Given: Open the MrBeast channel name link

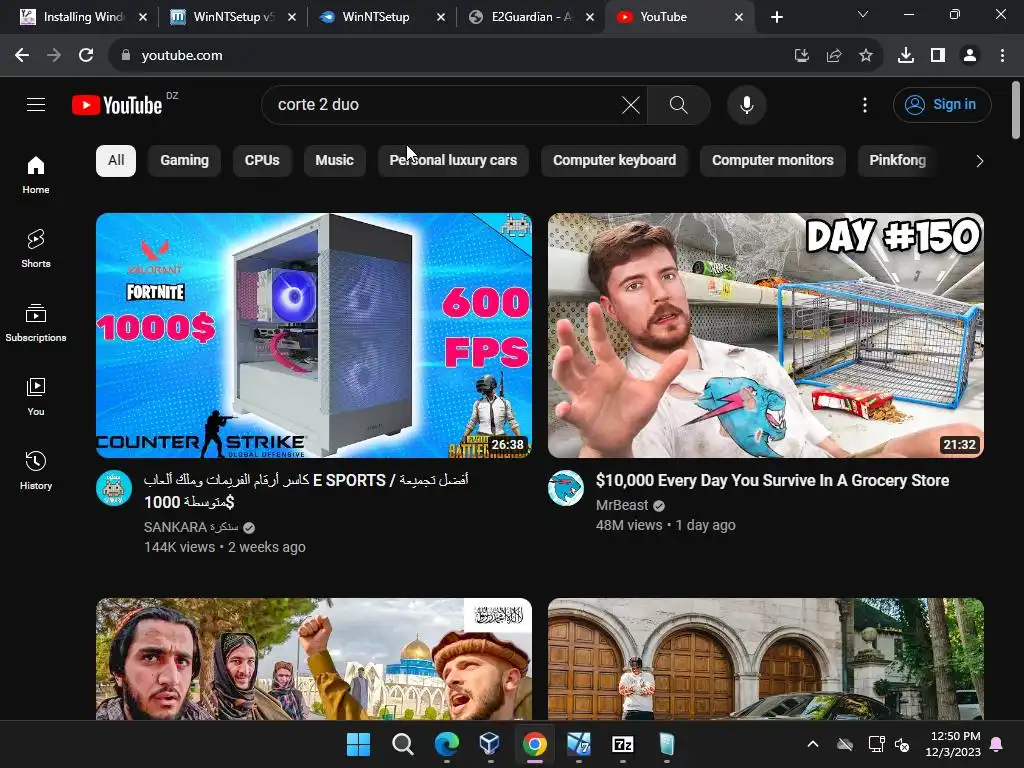Looking at the screenshot, I should tap(622, 505).
